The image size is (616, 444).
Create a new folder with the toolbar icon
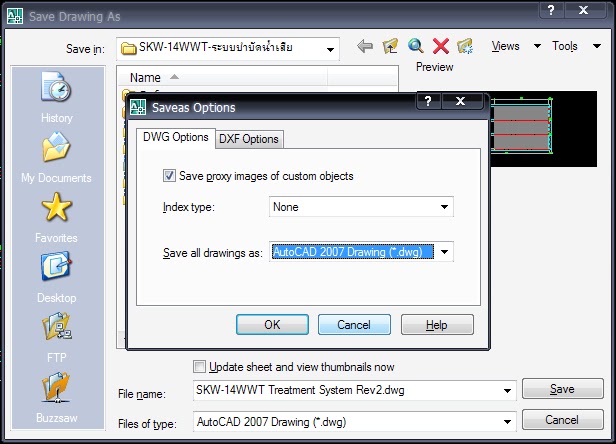[465, 46]
